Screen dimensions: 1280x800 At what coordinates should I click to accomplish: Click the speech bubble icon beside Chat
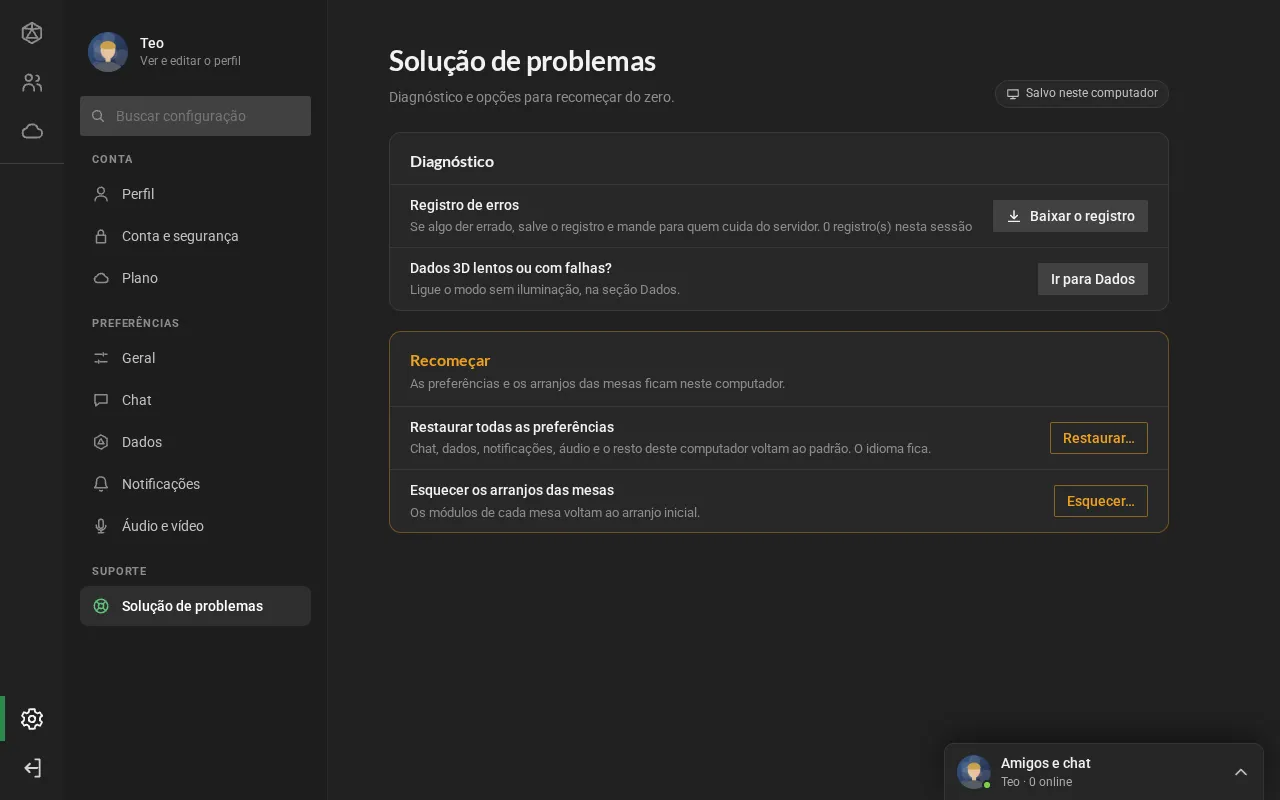coord(101,400)
